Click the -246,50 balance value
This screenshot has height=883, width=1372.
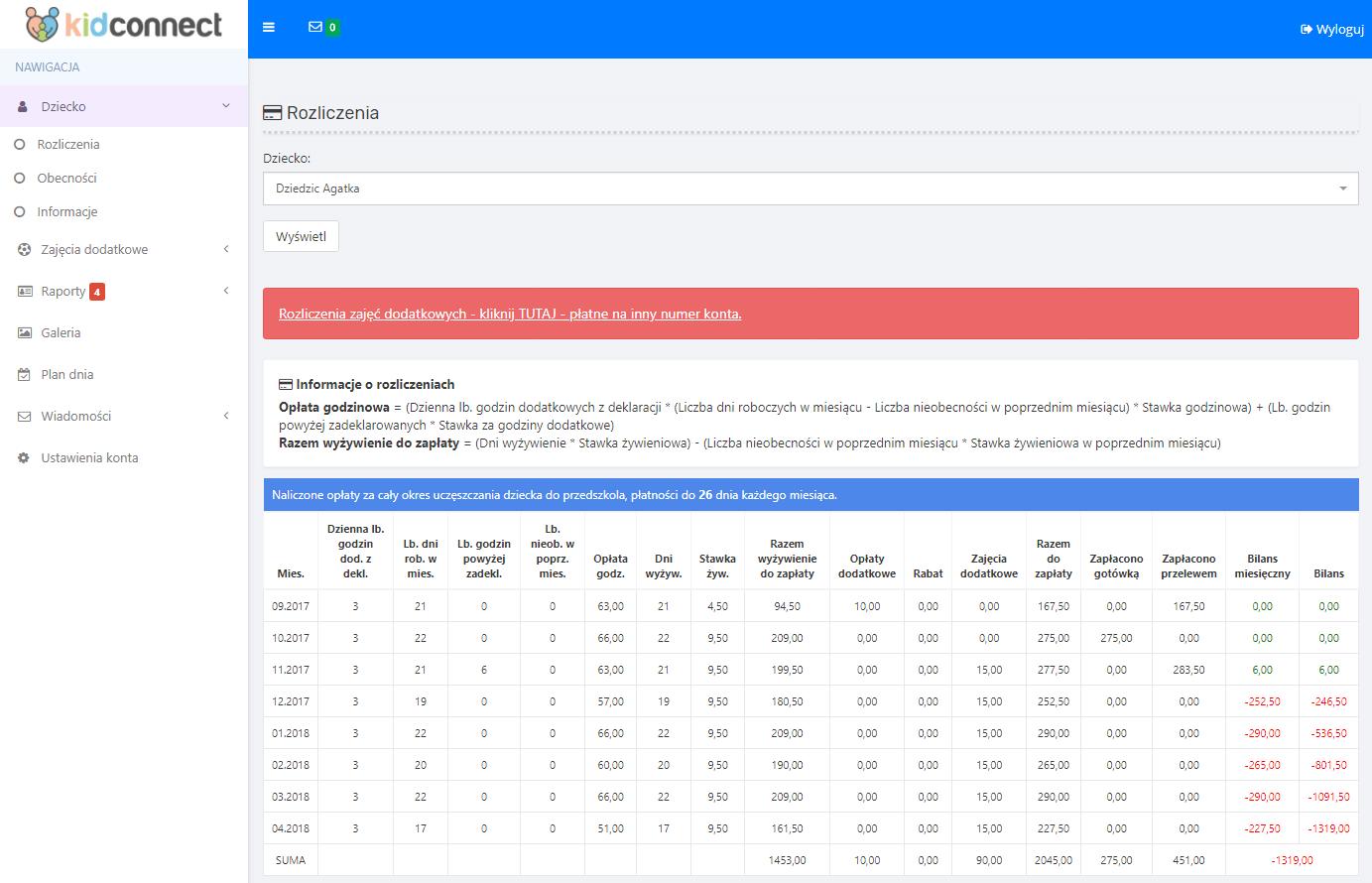[x=1329, y=701]
